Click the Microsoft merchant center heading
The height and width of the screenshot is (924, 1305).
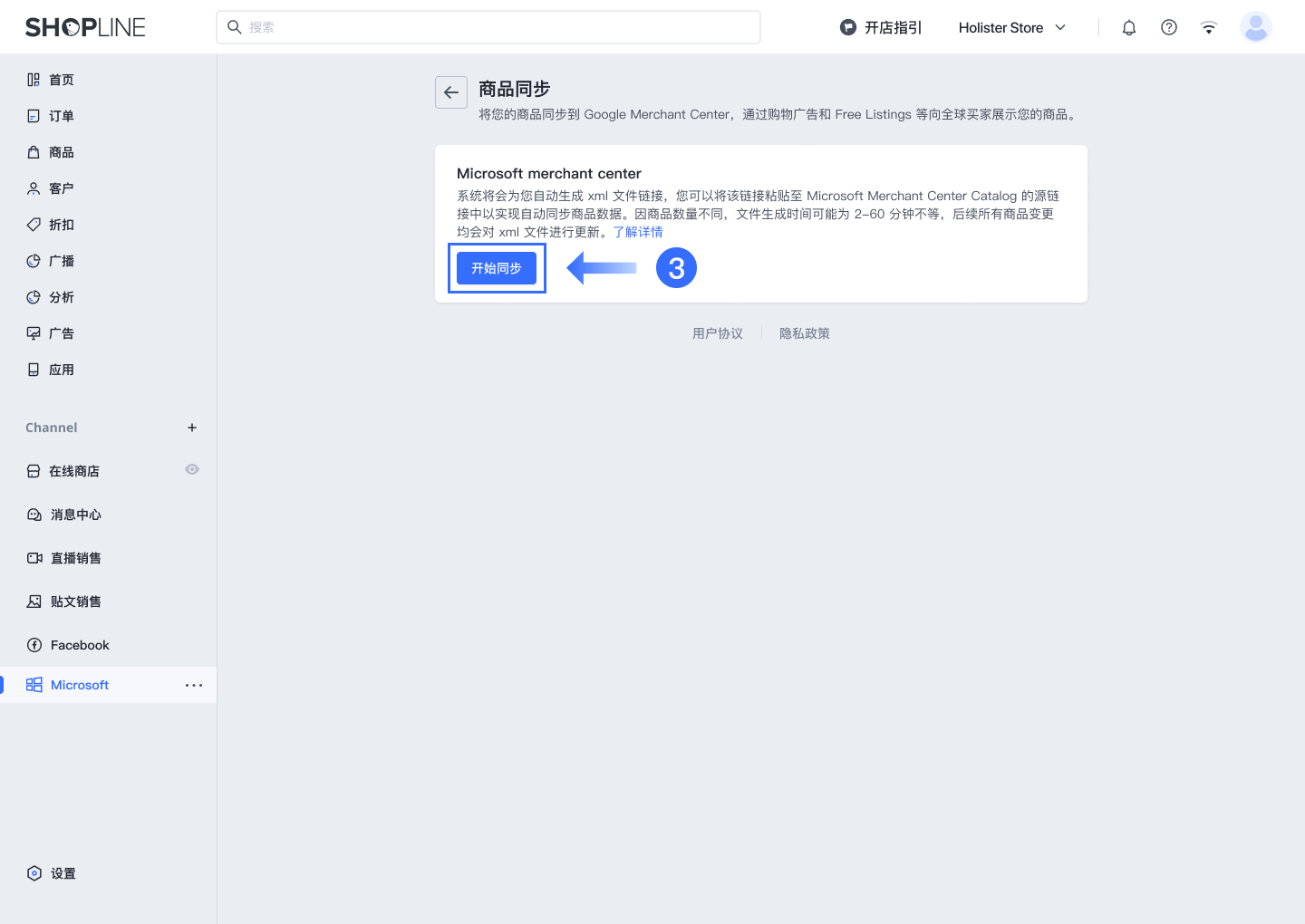[549, 173]
